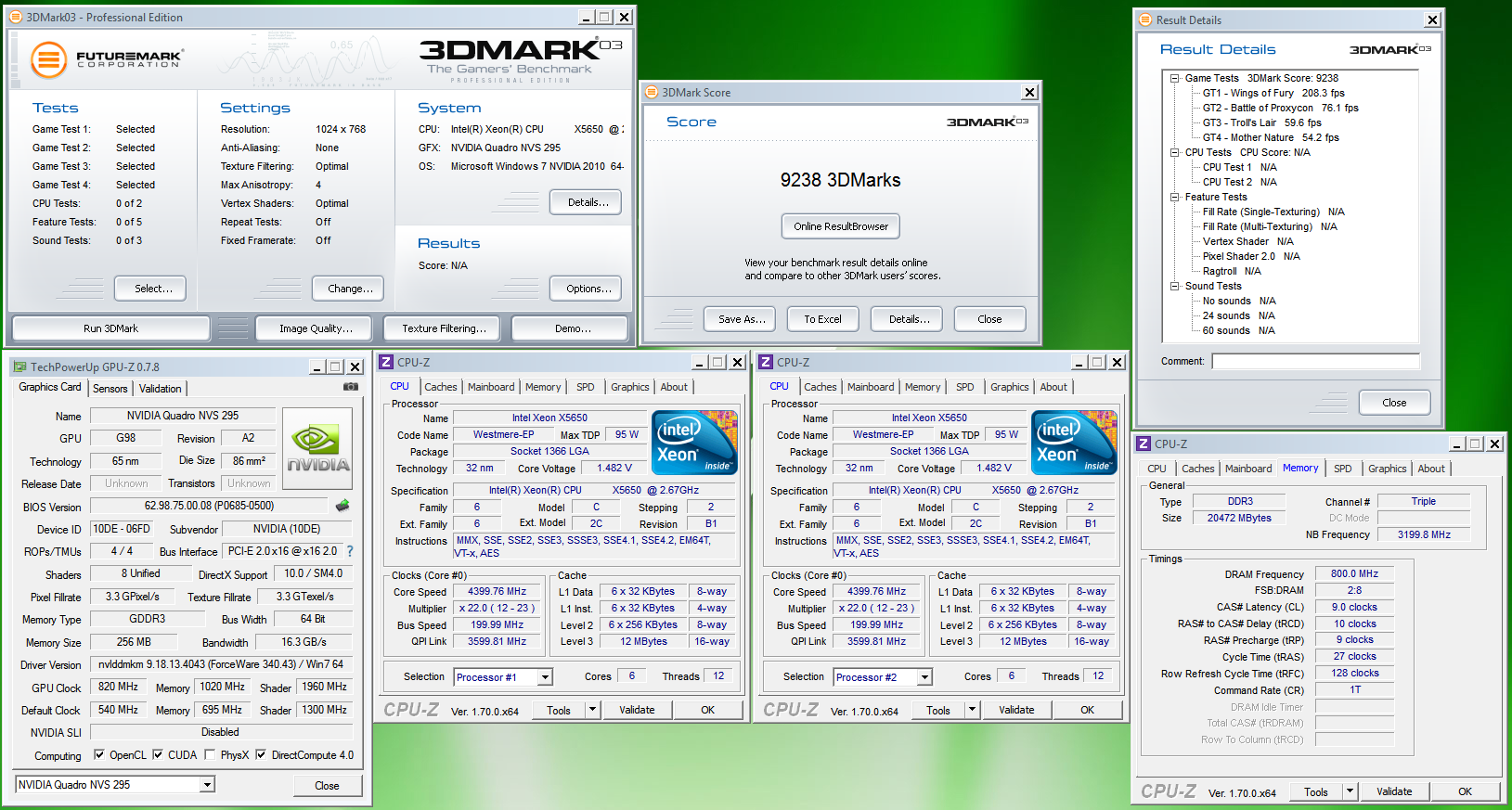Click the 3DMark Score window title icon

pos(653,92)
